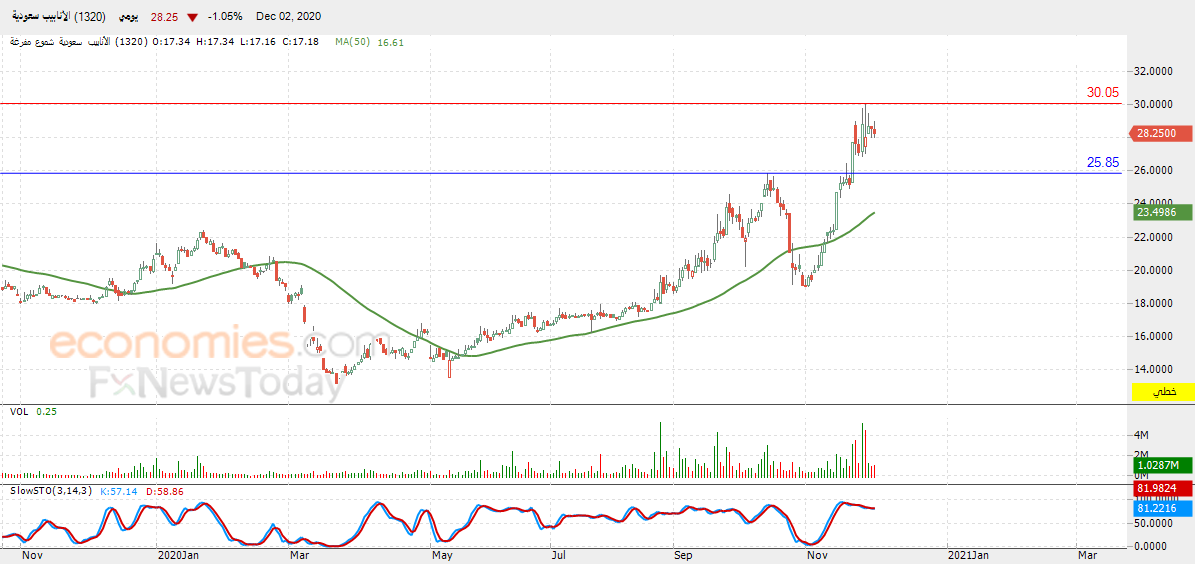The height and width of the screenshot is (564, 1195).
Task: Click the May time axis label
Action: 441,556
